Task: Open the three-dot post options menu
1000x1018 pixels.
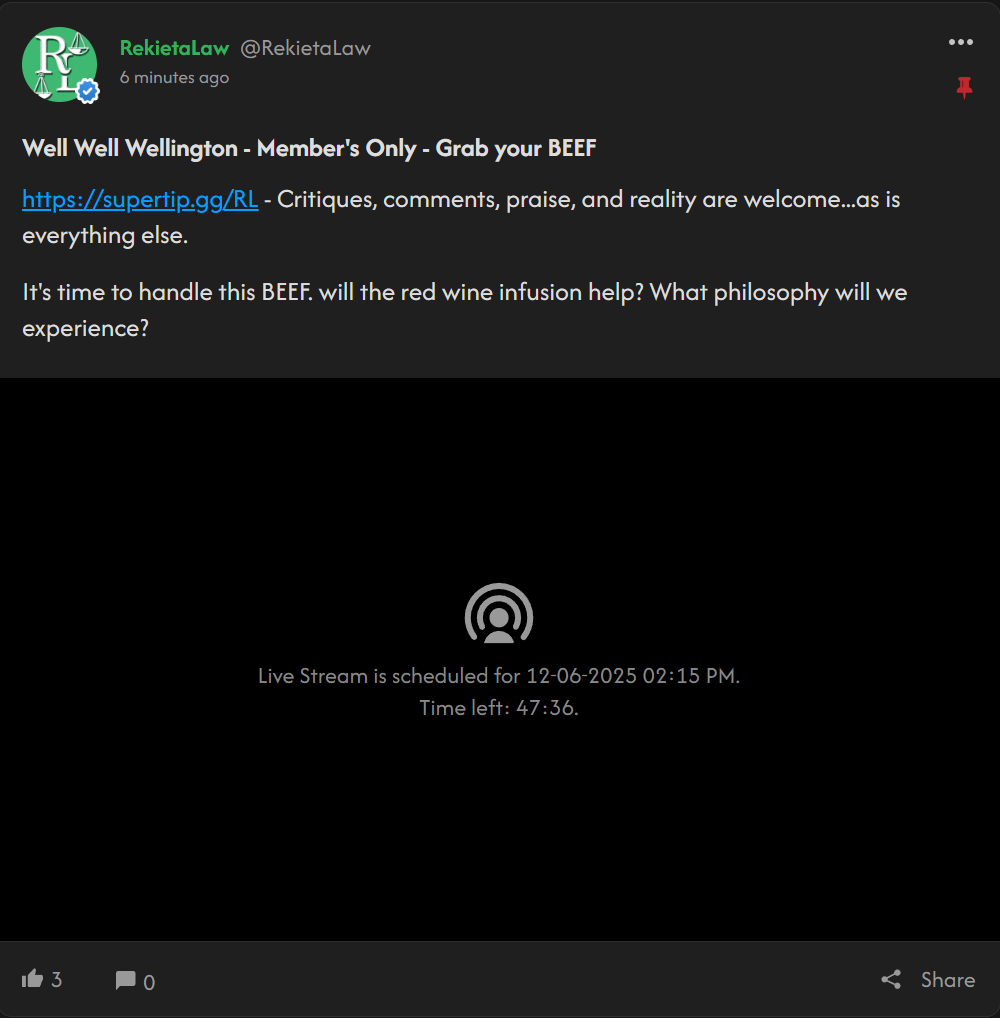Action: tap(960, 42)
